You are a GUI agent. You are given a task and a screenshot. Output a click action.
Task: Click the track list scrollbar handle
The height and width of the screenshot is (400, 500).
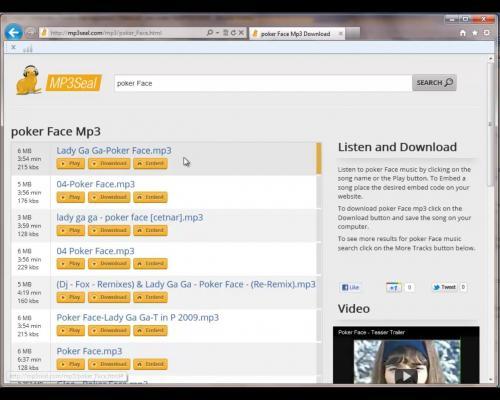click(x=319, y=158)
